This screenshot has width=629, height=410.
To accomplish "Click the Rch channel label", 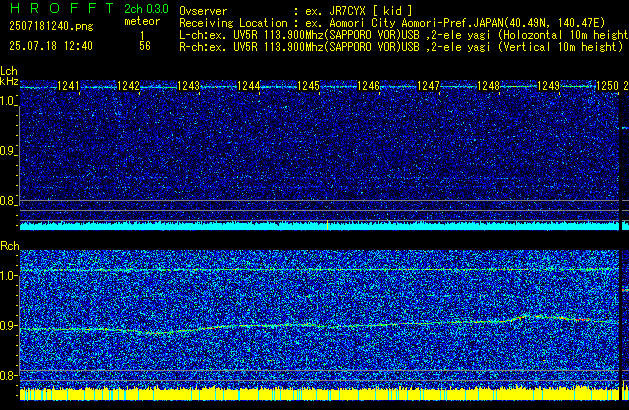I will tap(10, 246).
